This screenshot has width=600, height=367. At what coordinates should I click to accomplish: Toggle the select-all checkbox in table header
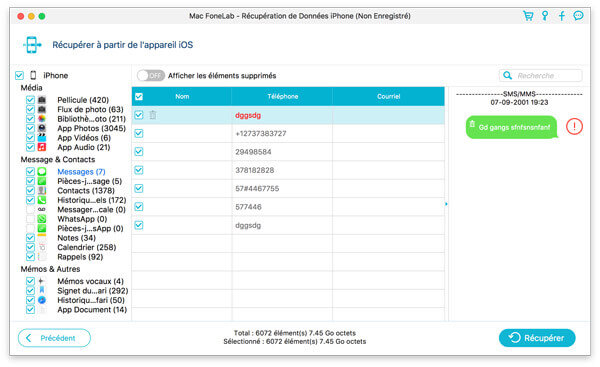[x=139, y=96]
